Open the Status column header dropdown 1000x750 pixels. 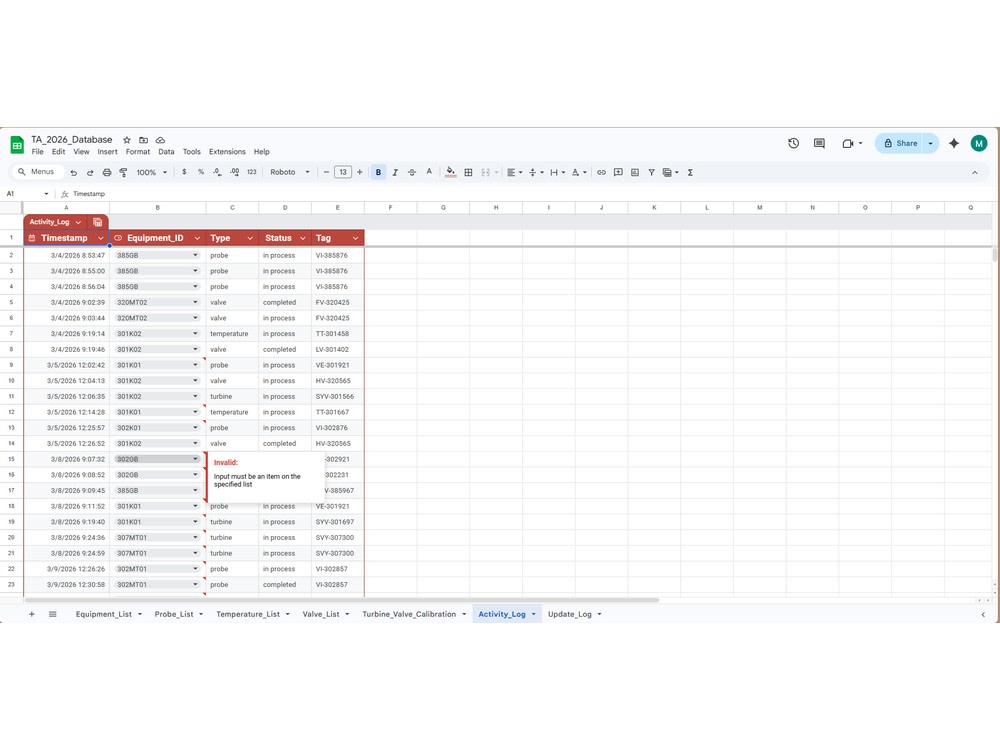[302, 238]
